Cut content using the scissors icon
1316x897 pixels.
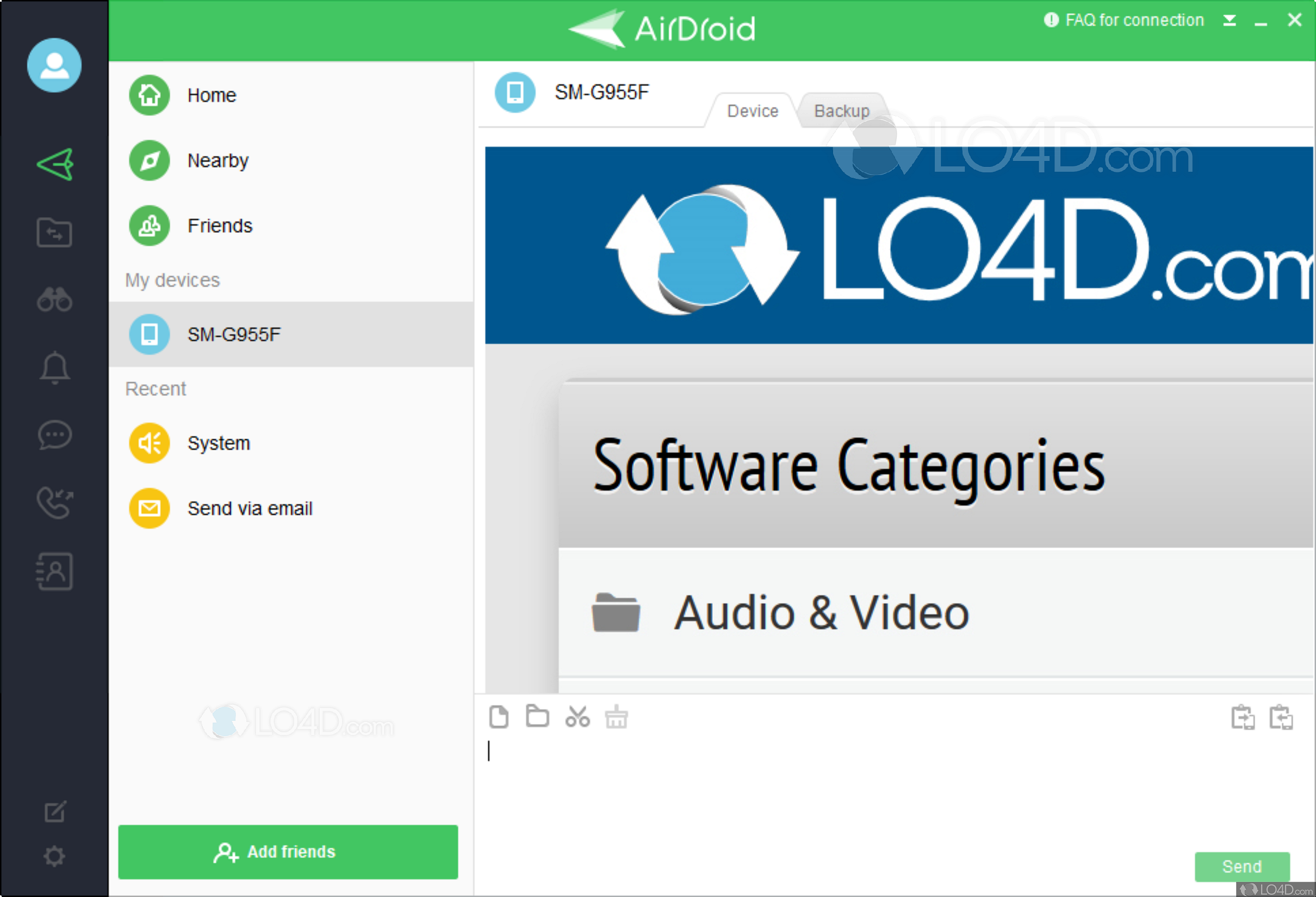point(578,717)
